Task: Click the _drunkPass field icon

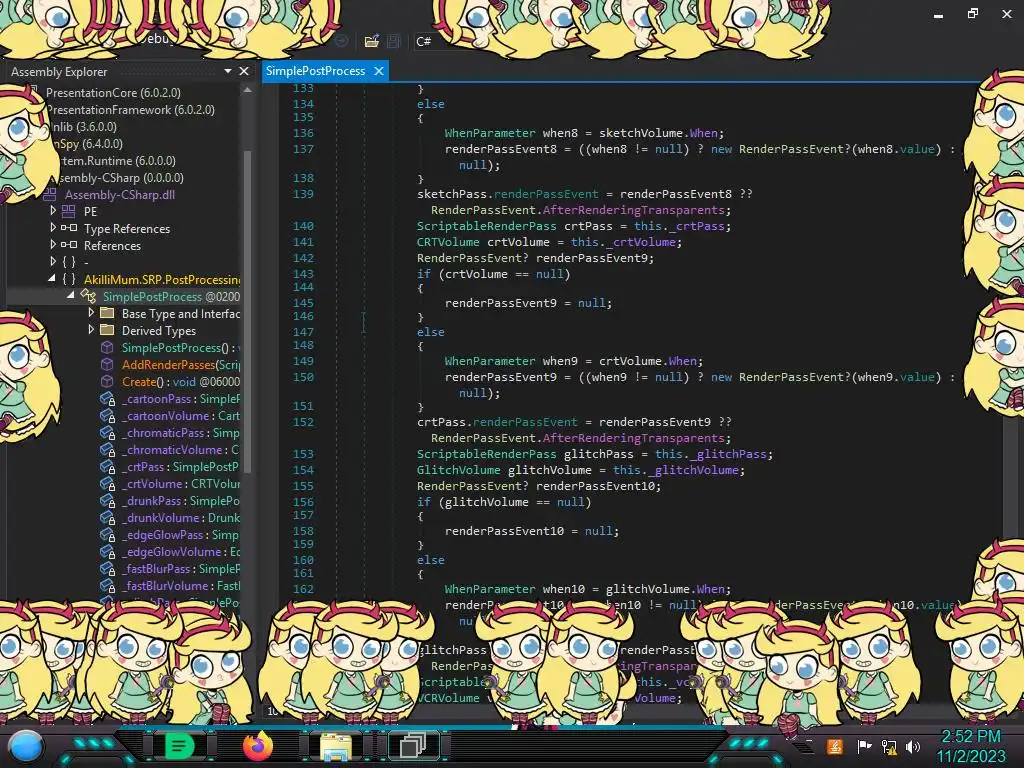Action: point(108,500)
